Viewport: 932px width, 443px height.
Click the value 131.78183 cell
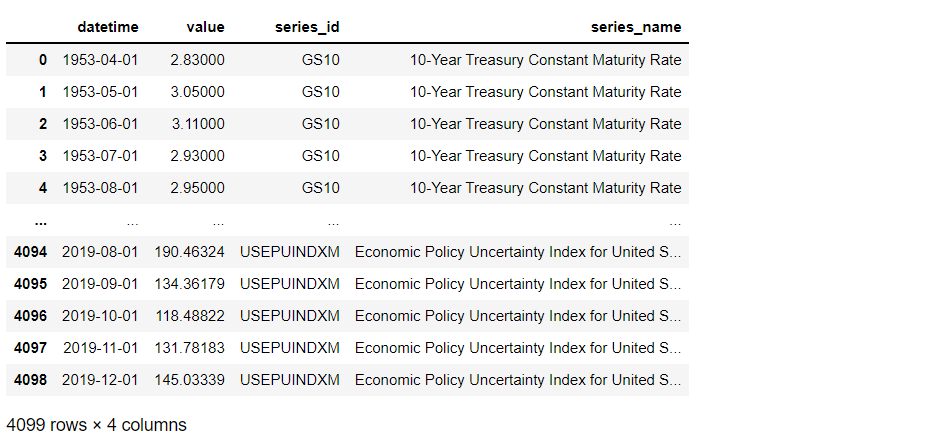click(189, 348)
